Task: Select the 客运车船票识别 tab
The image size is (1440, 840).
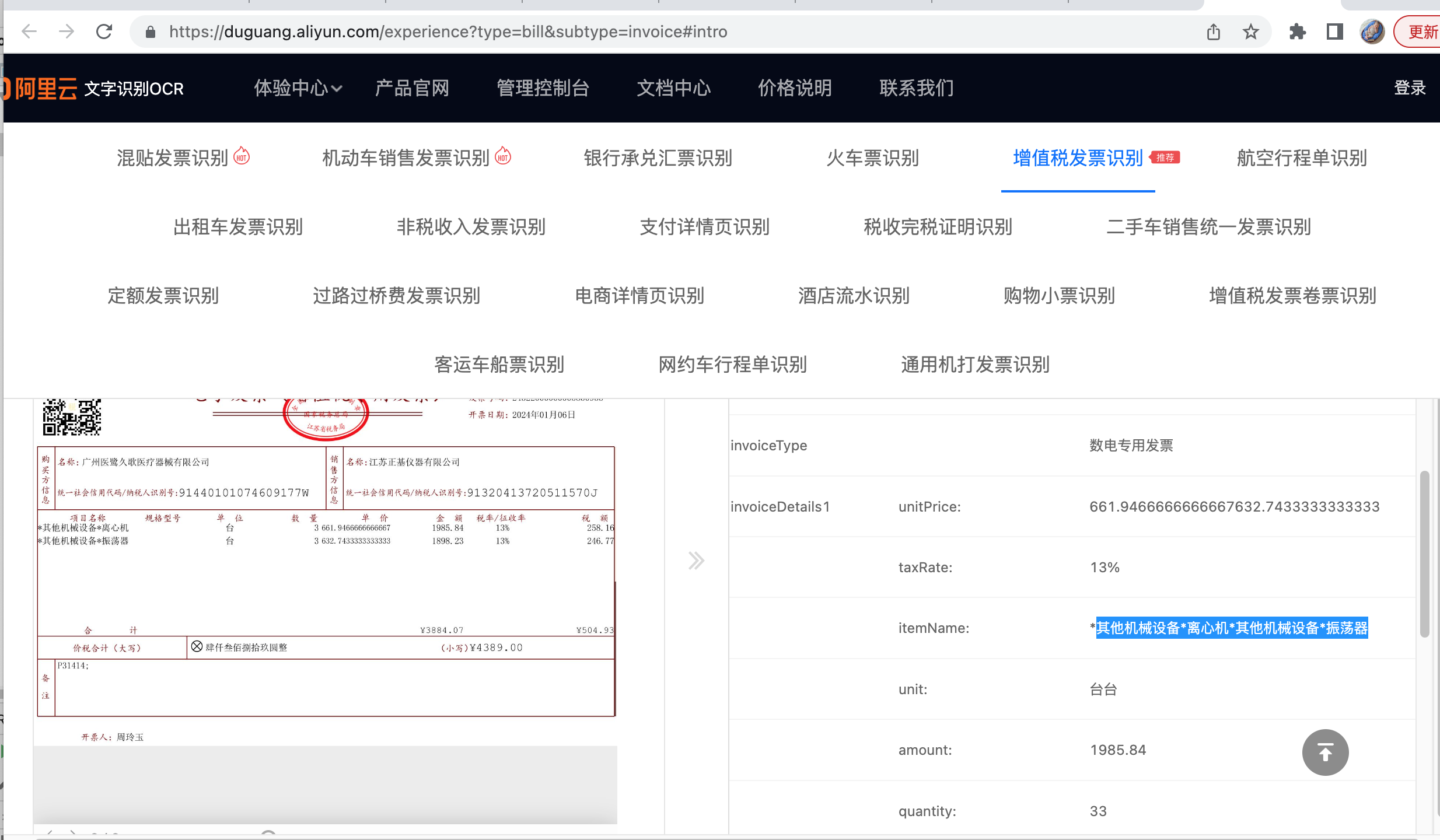Action: pyautogui.click(x=499, y=365)
